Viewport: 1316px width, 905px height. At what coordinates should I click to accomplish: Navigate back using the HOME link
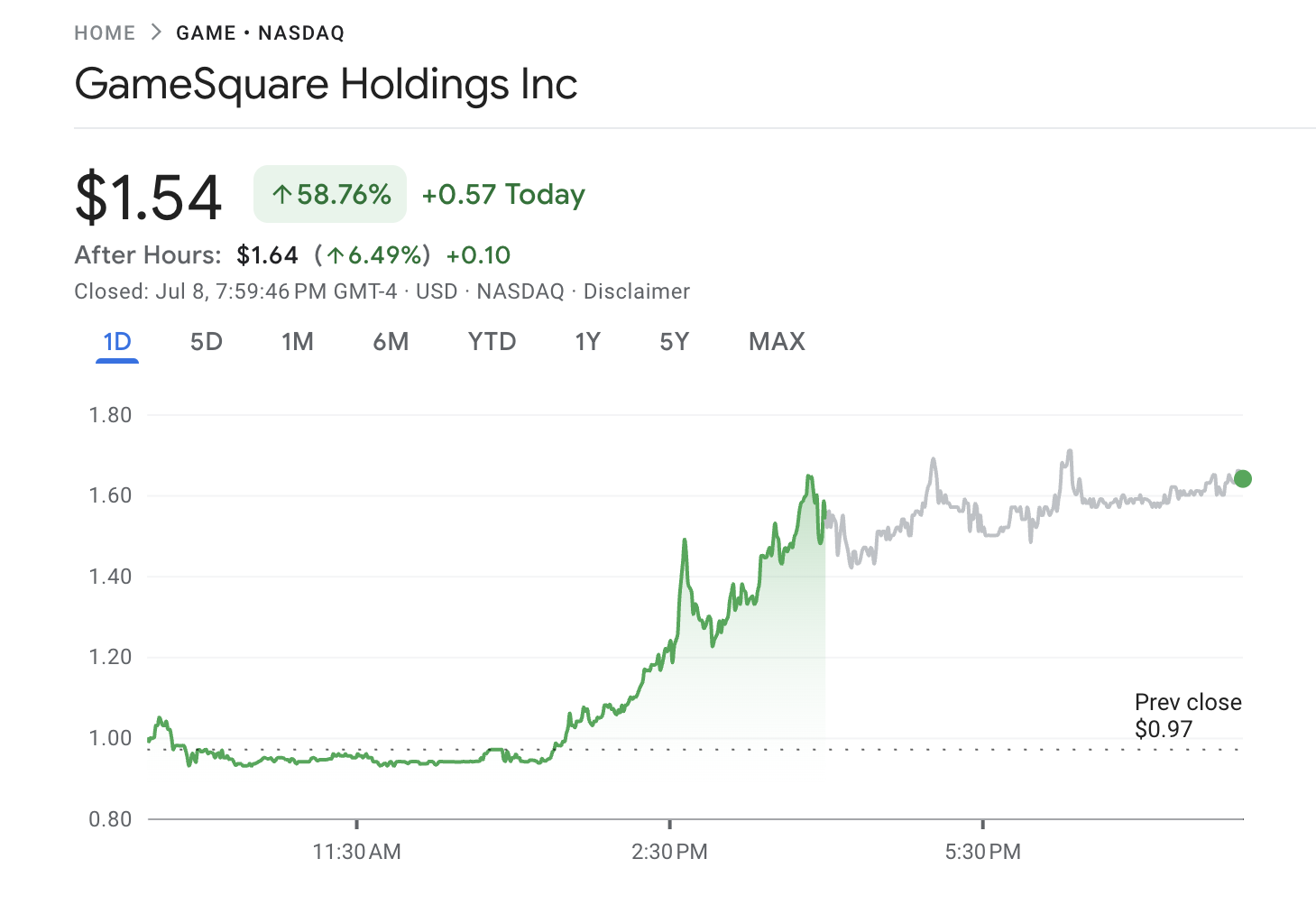[105, 32]
